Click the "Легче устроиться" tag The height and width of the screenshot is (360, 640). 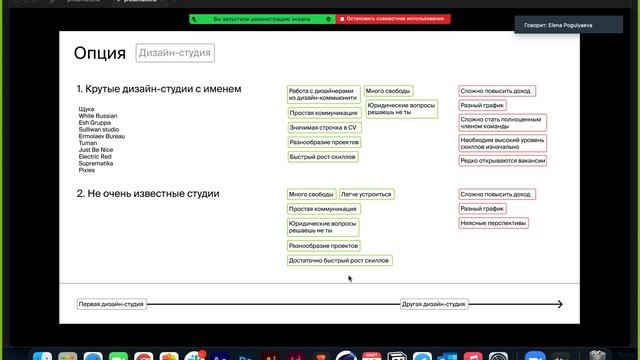pyautogui.click(x=366, y=194)
